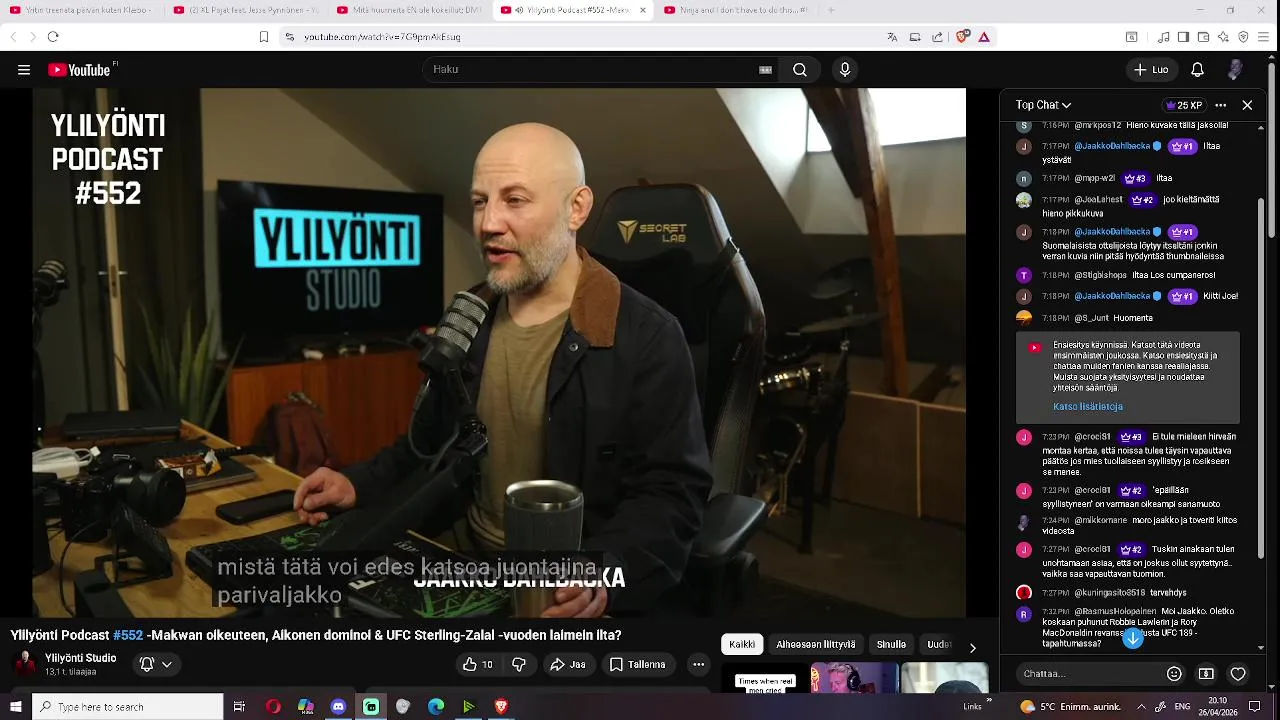
Task: Open Microsoft Edge from the taskbar
Action: pyautogui.click(x=436, y=707)
